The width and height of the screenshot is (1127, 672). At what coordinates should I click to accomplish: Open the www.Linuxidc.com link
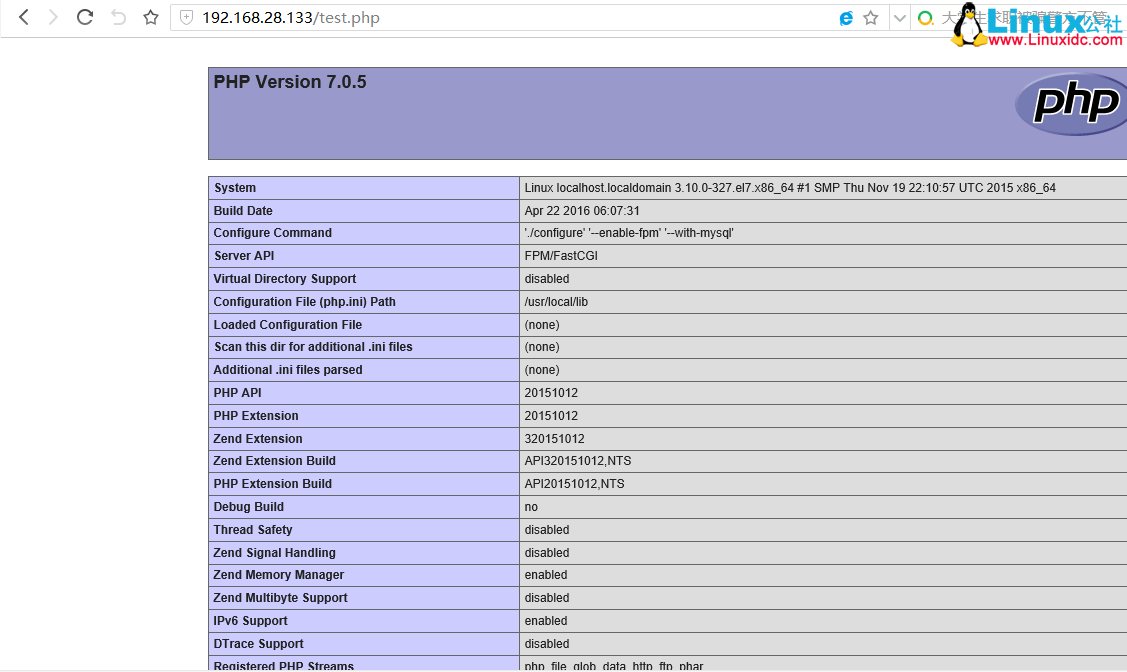click(x=1053, y=38)
